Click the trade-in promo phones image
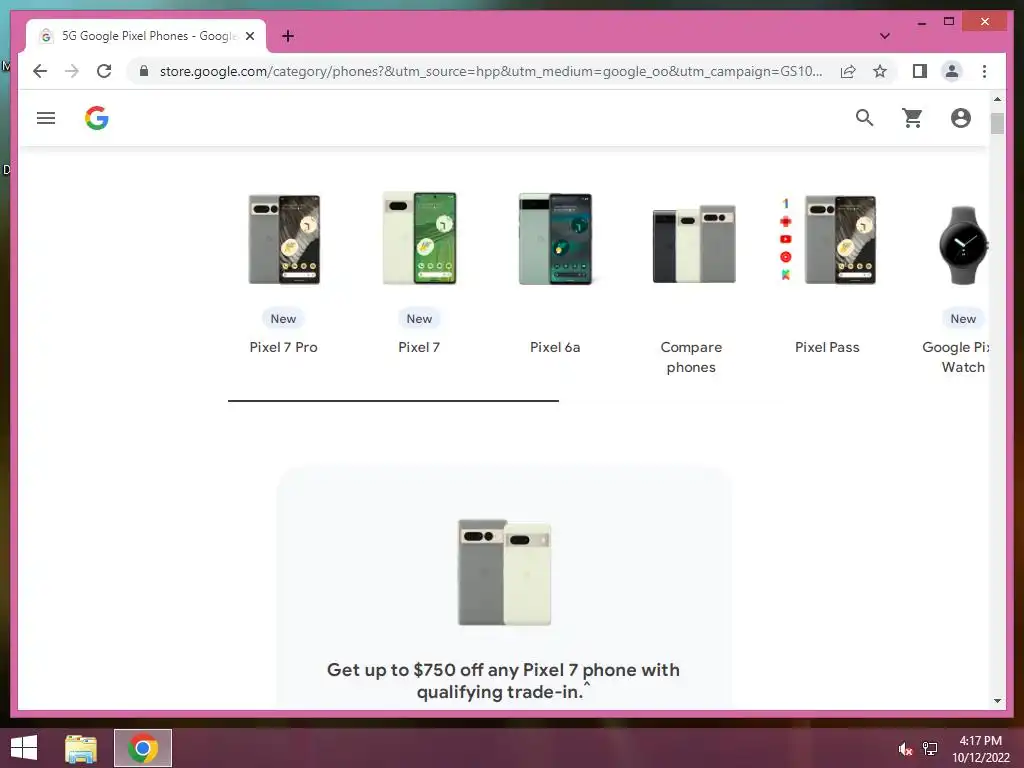 504,572
